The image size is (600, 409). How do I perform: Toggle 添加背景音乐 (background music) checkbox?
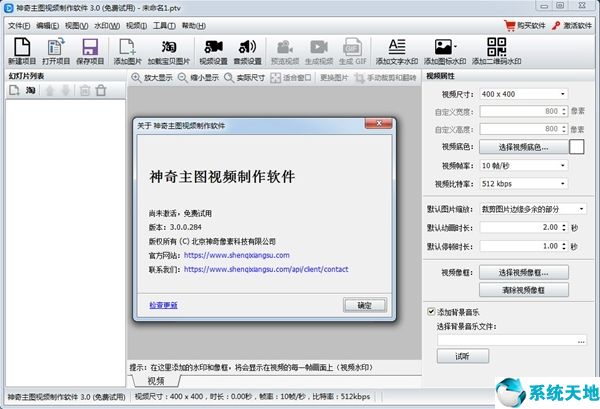click(431, 311)
